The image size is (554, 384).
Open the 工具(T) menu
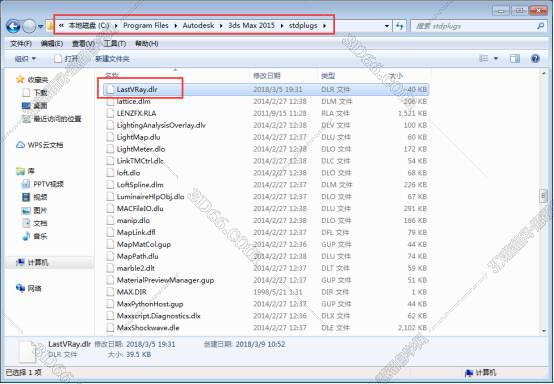(115, 43)
